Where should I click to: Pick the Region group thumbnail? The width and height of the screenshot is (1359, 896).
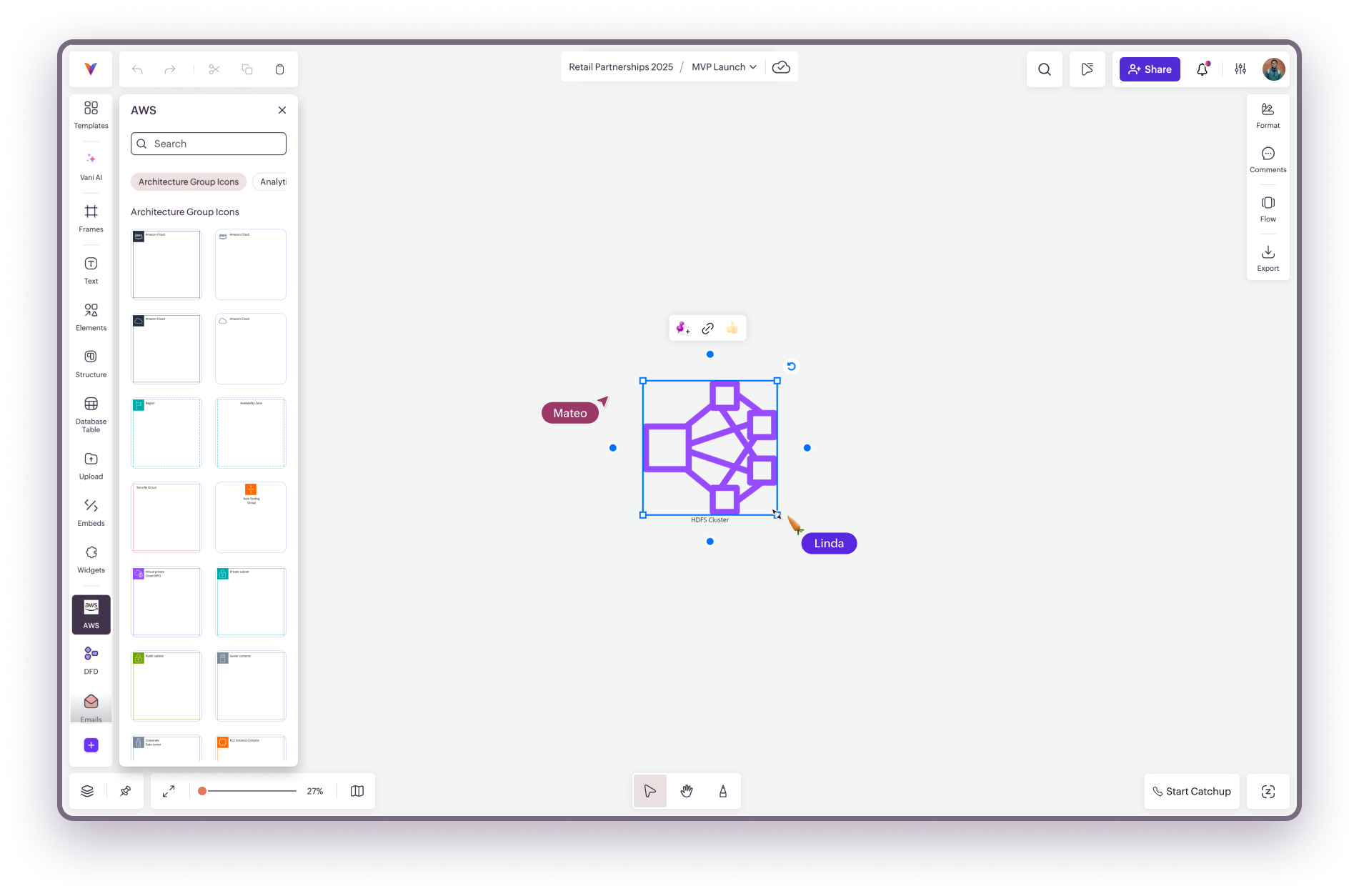click(x=166, y=433)
